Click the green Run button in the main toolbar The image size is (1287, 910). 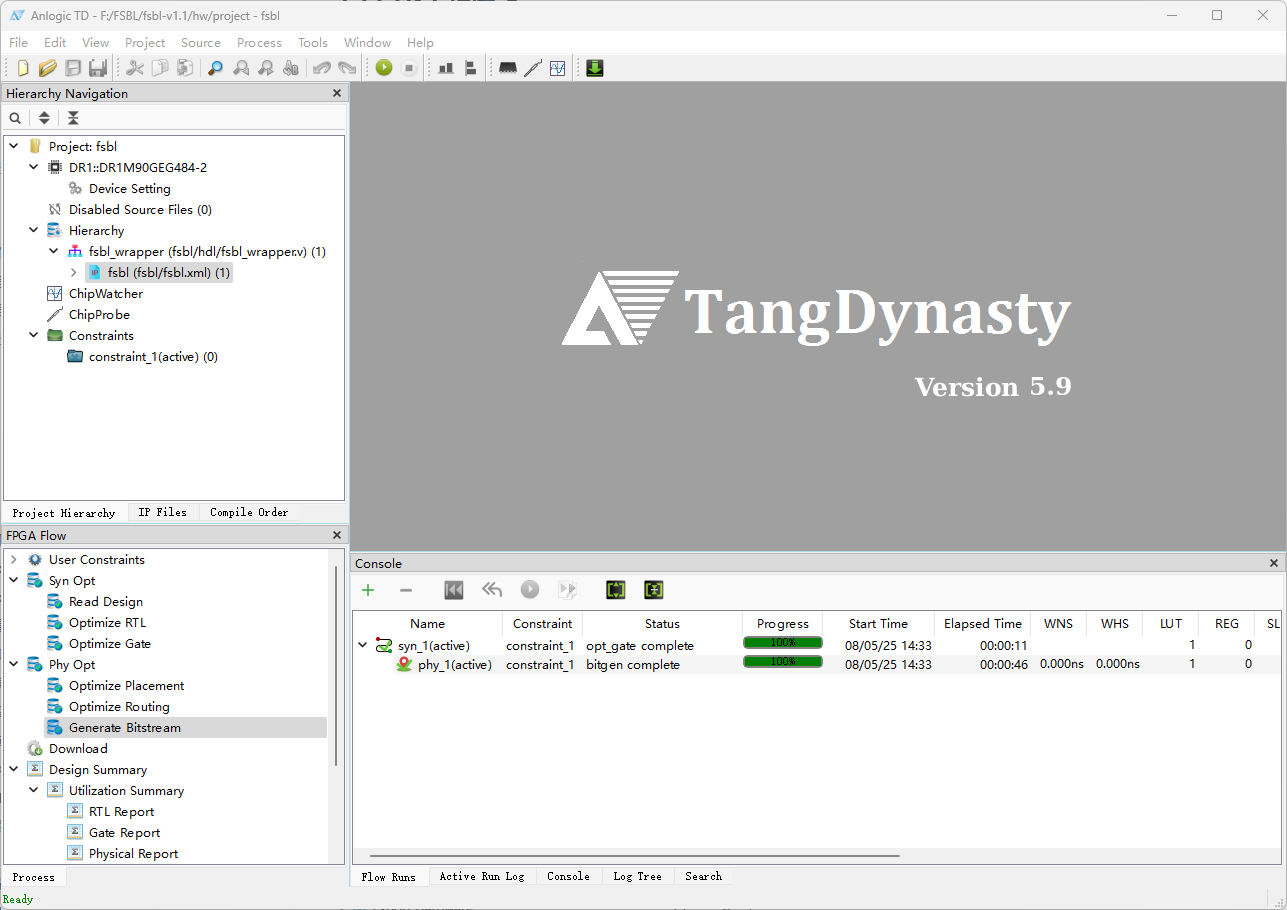384,68
